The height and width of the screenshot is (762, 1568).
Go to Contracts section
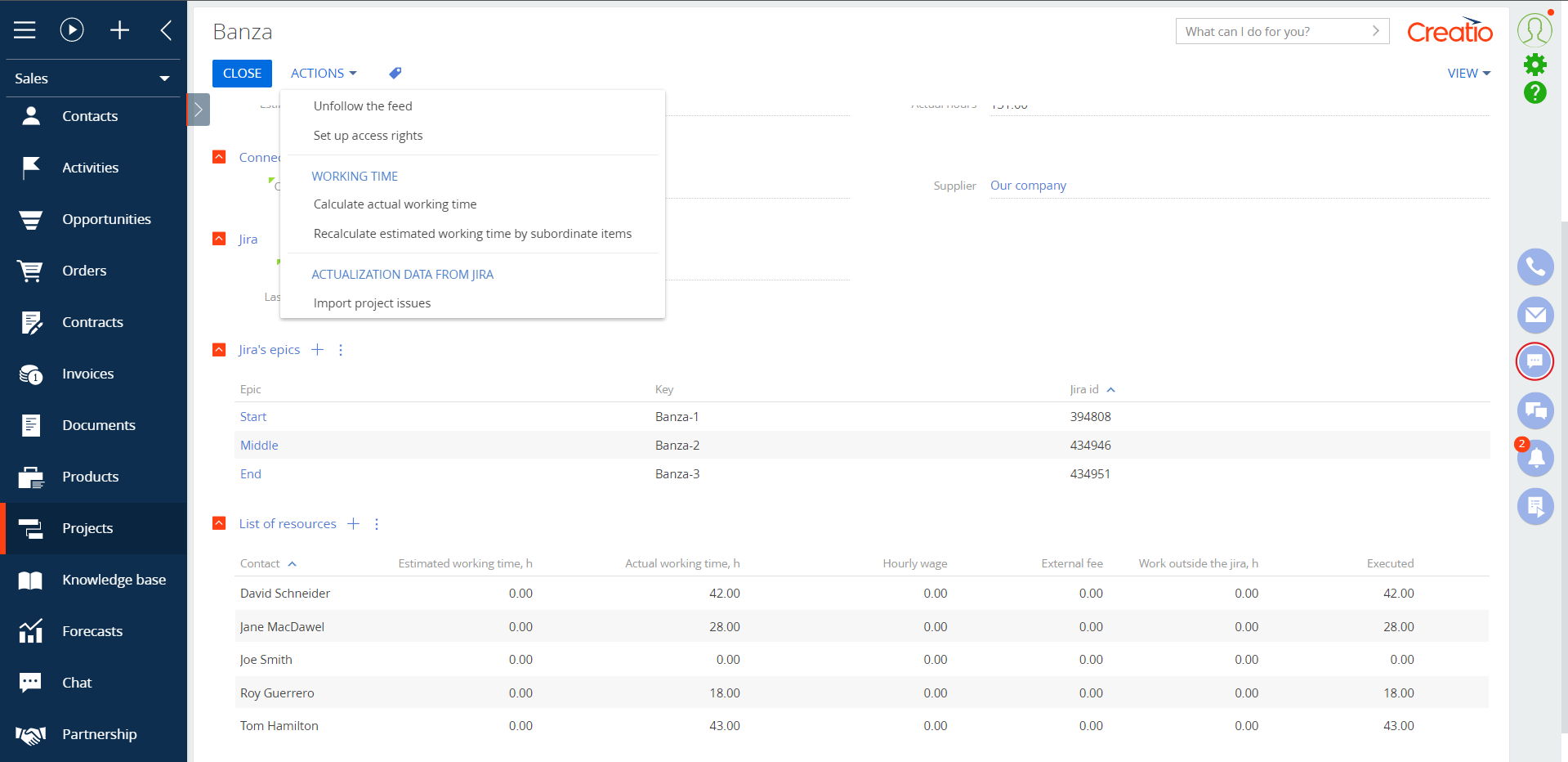(x=93, y=322)
